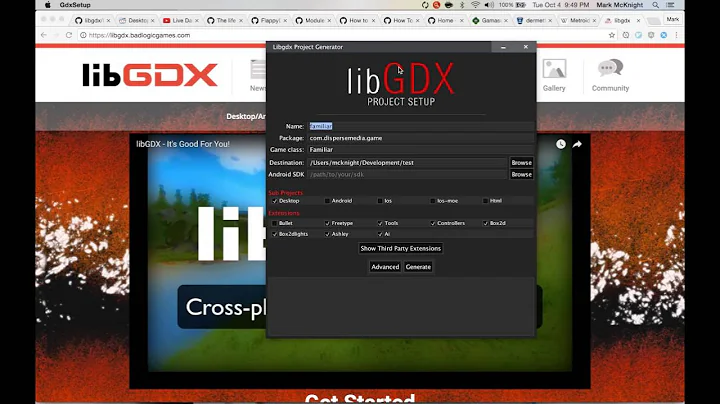This screenshot has height=404, width=720.
Task: Click the shield extension icon in toolbar
Action: click(651, 35)
